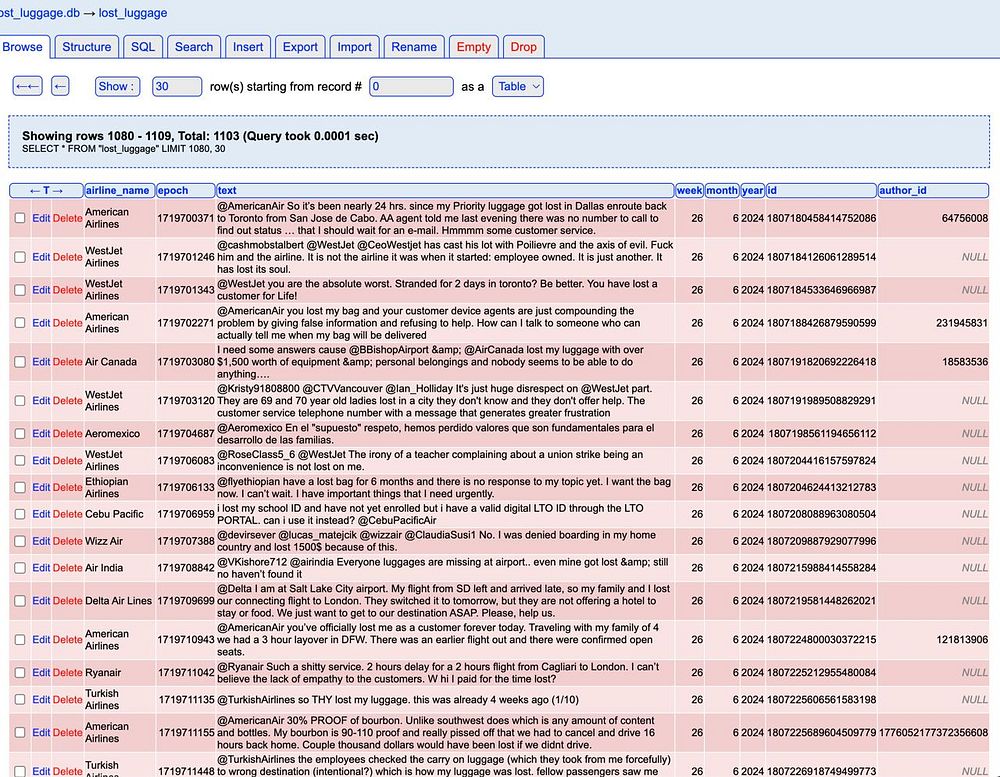Click the id value 1807225212955480084
1000x777 pixels.
(x=821, y=672)
